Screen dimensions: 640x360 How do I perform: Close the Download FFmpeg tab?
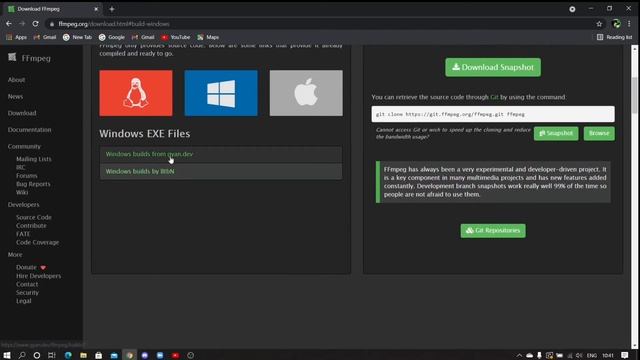click(x=96, y=9)
